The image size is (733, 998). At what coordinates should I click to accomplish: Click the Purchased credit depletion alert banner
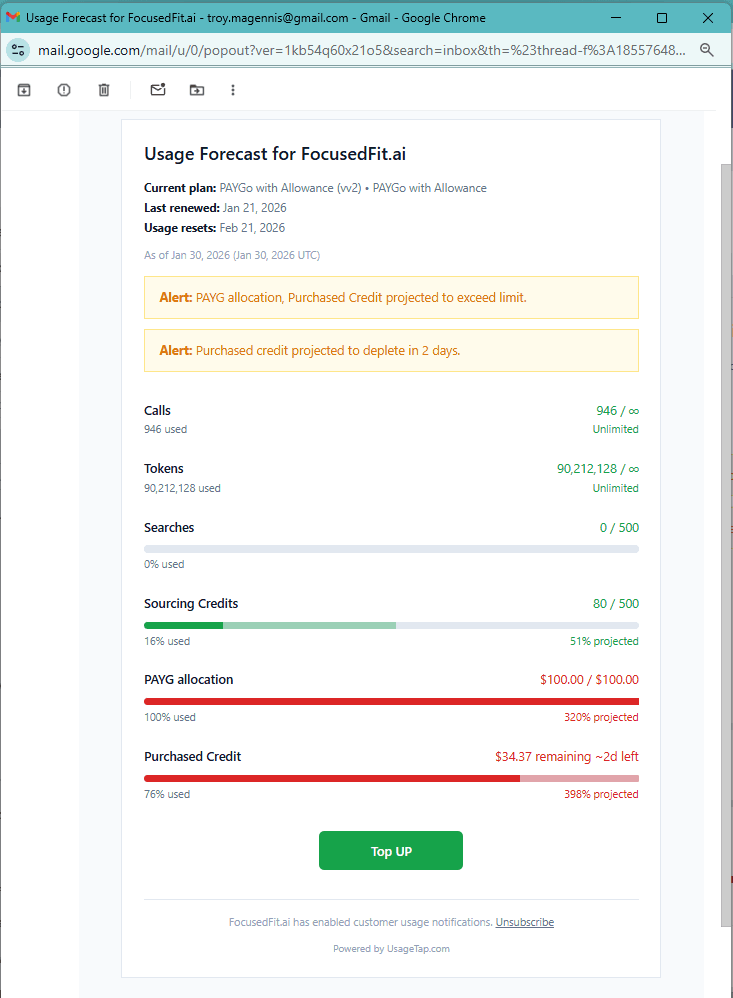[390, 351]
